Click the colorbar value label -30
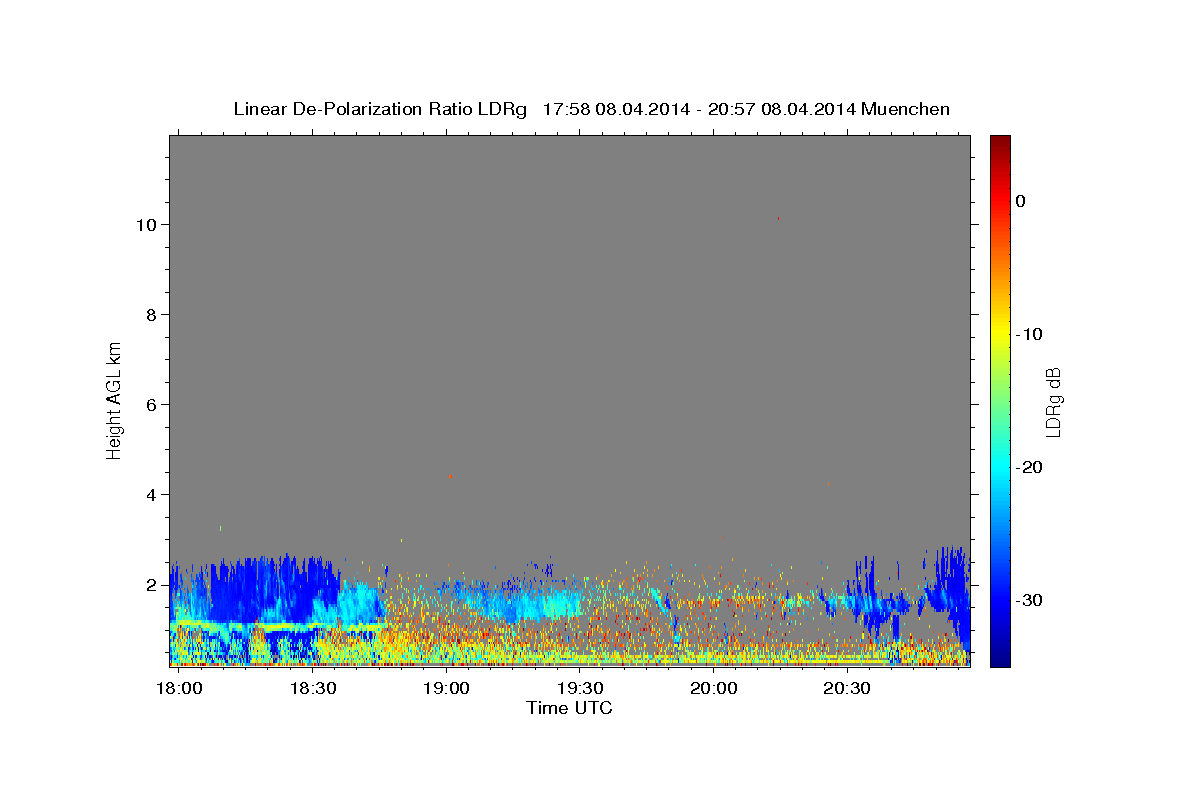This screenshot has height=800, width=1200. tap(1027, 600)
